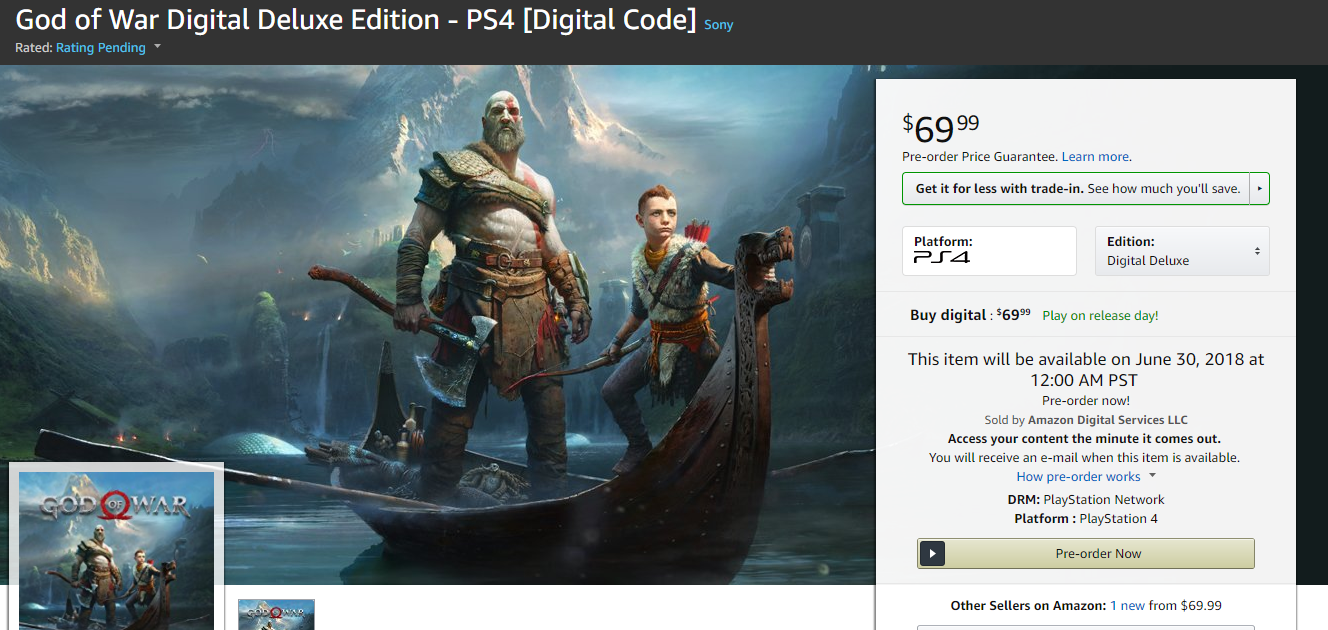Click the $69.99 main price
This screenshot has height=630, width=1328.
point(941,128)
